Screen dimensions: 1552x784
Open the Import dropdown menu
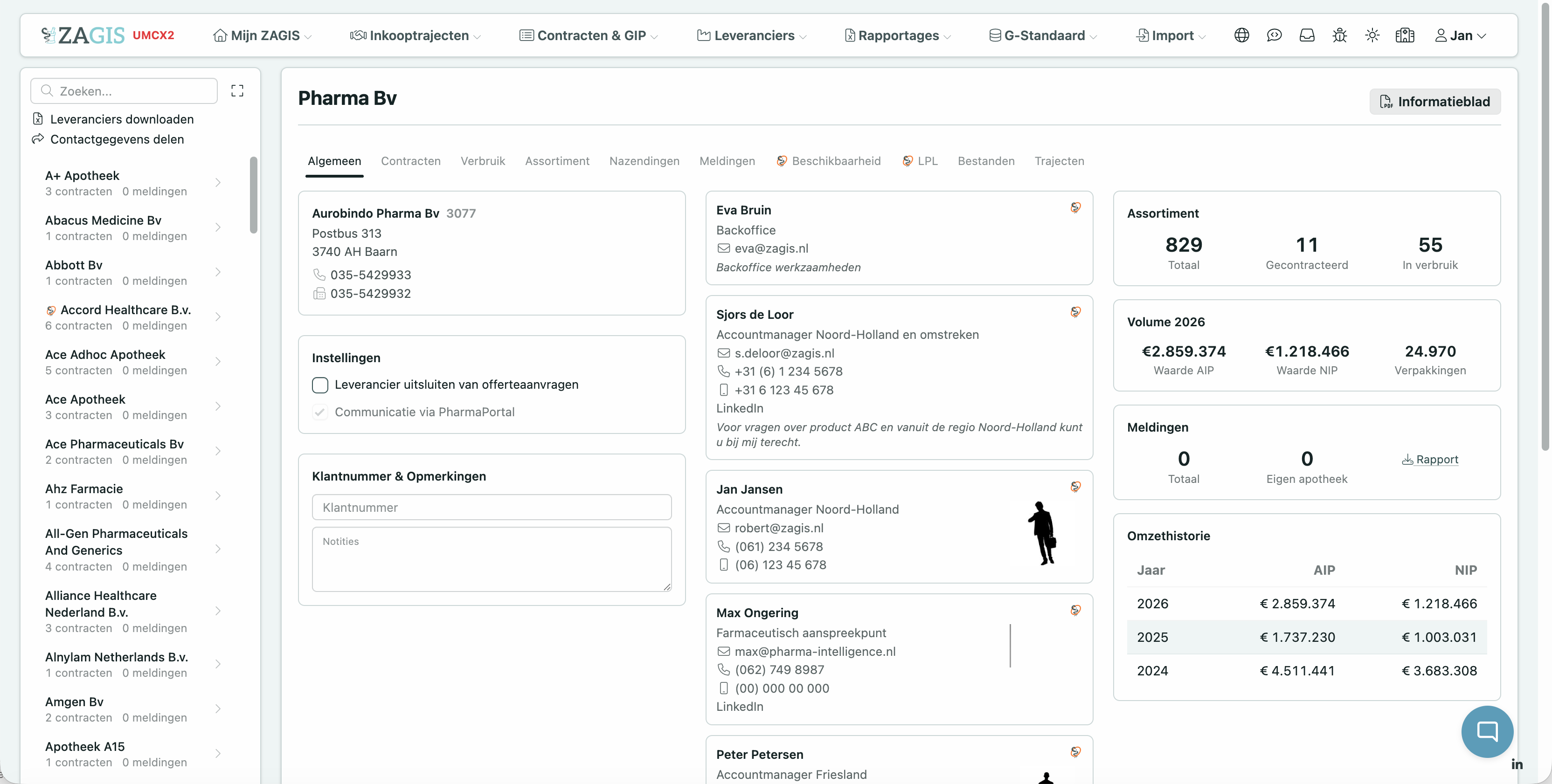[x=1171, y=35]
